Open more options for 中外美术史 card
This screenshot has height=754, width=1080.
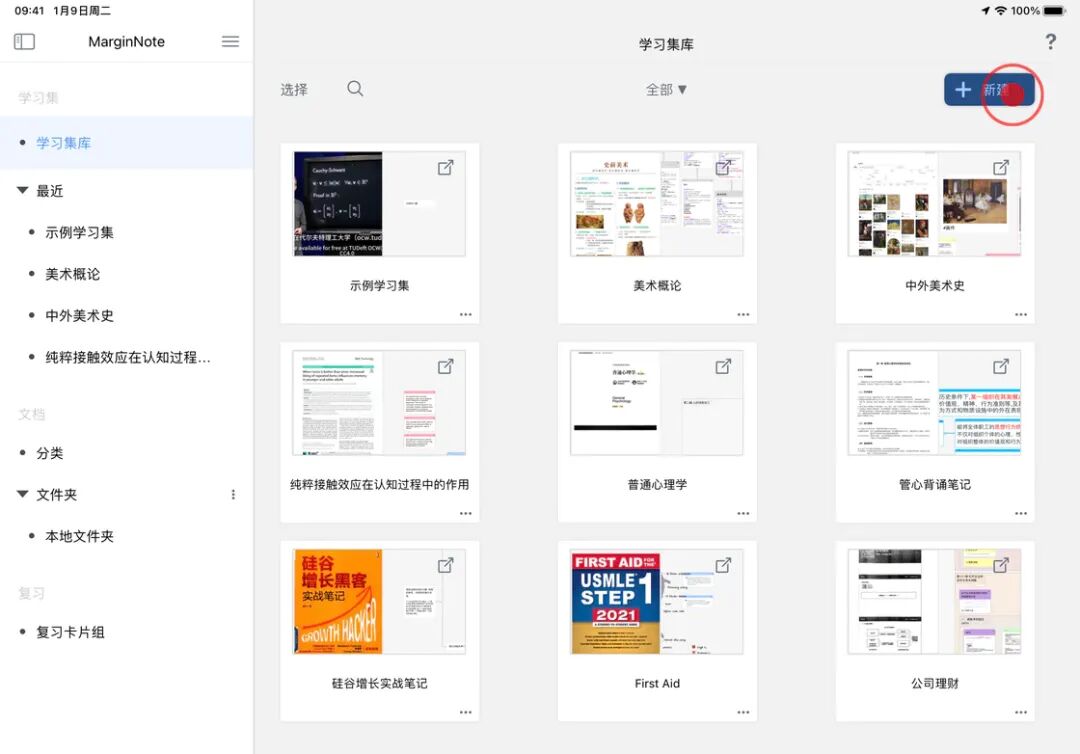pyautogui.click(x=1021, y=315)
